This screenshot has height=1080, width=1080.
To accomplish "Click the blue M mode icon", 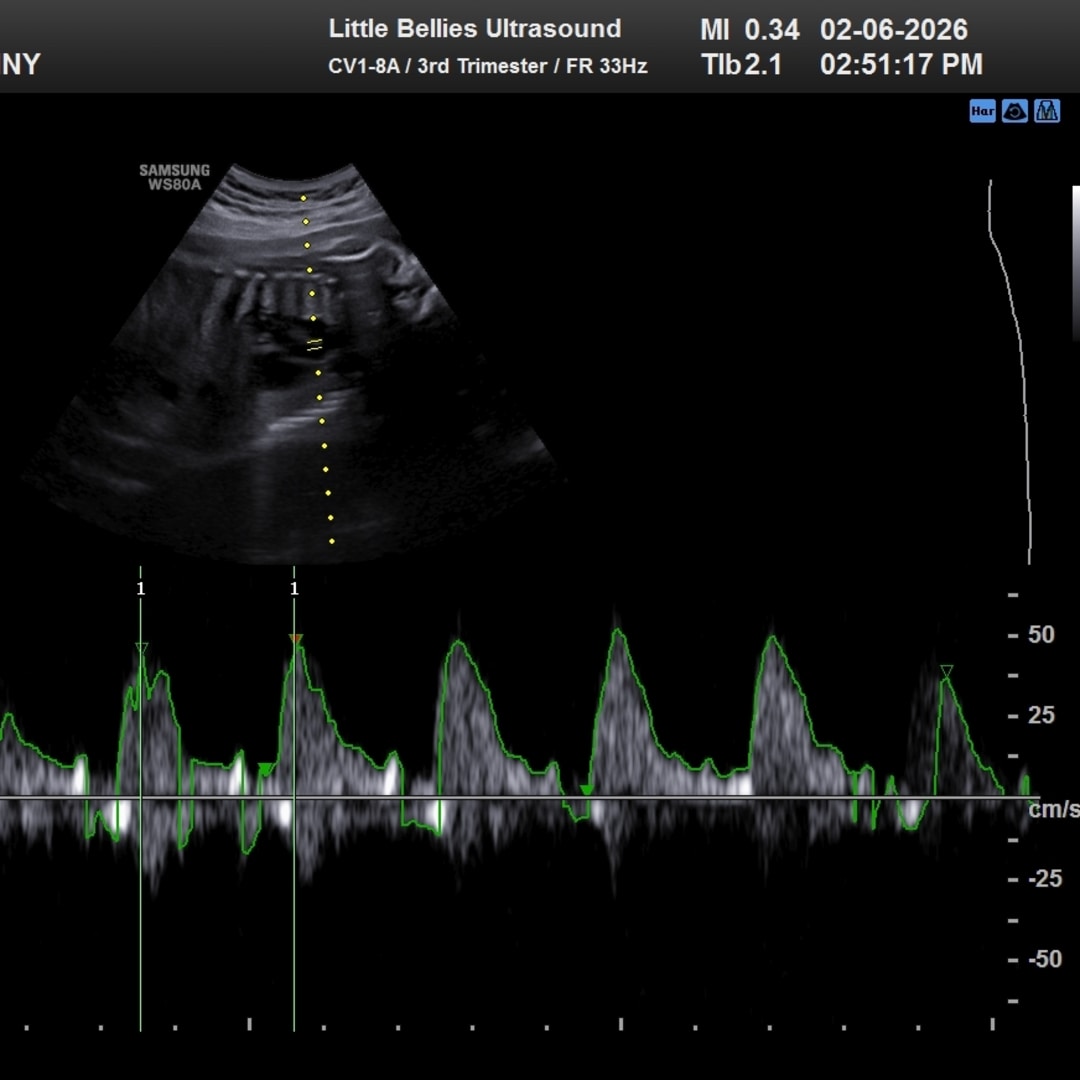I will click(1047, 111).
